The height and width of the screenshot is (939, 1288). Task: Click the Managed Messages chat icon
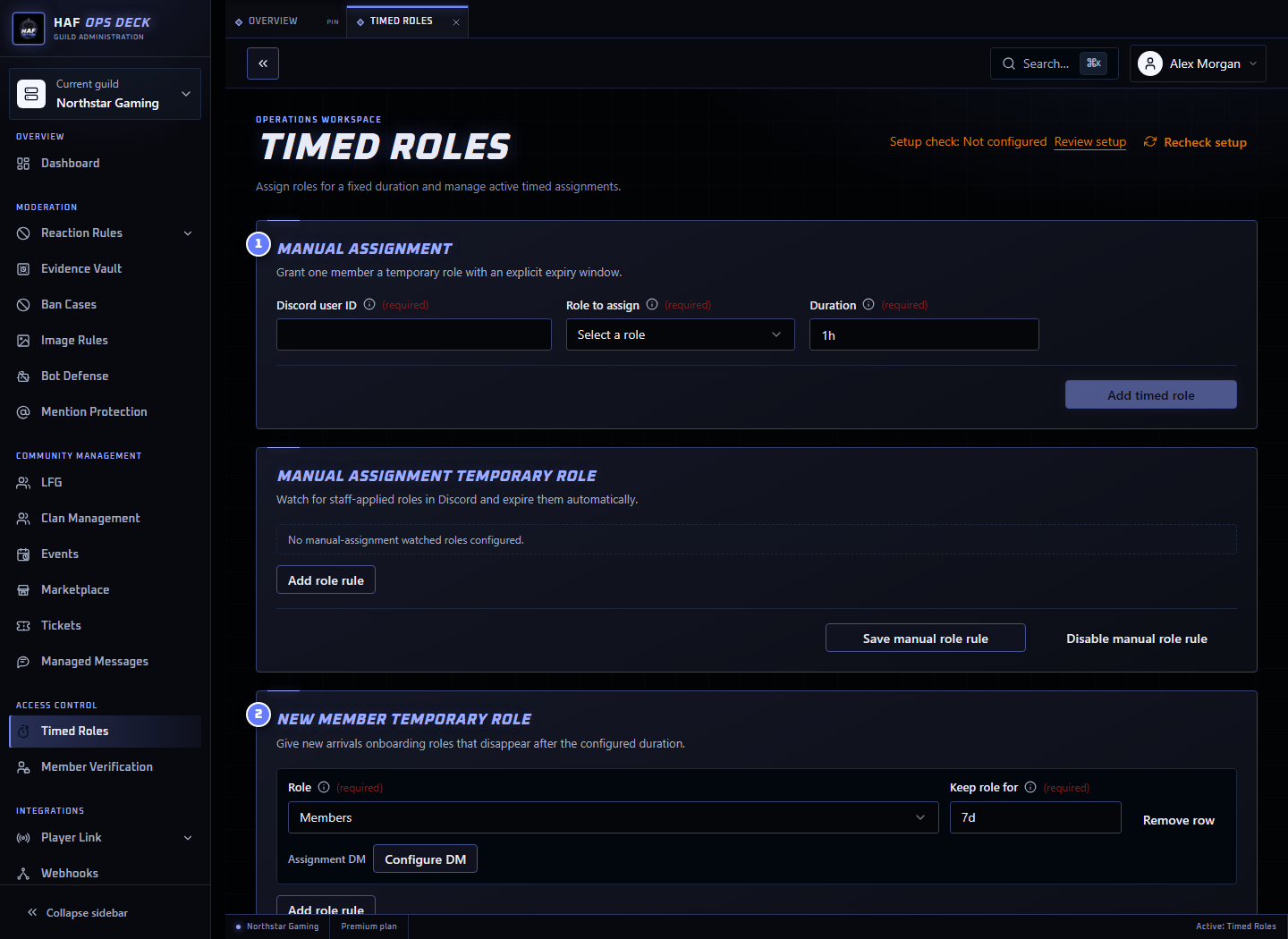coord(23,662)
